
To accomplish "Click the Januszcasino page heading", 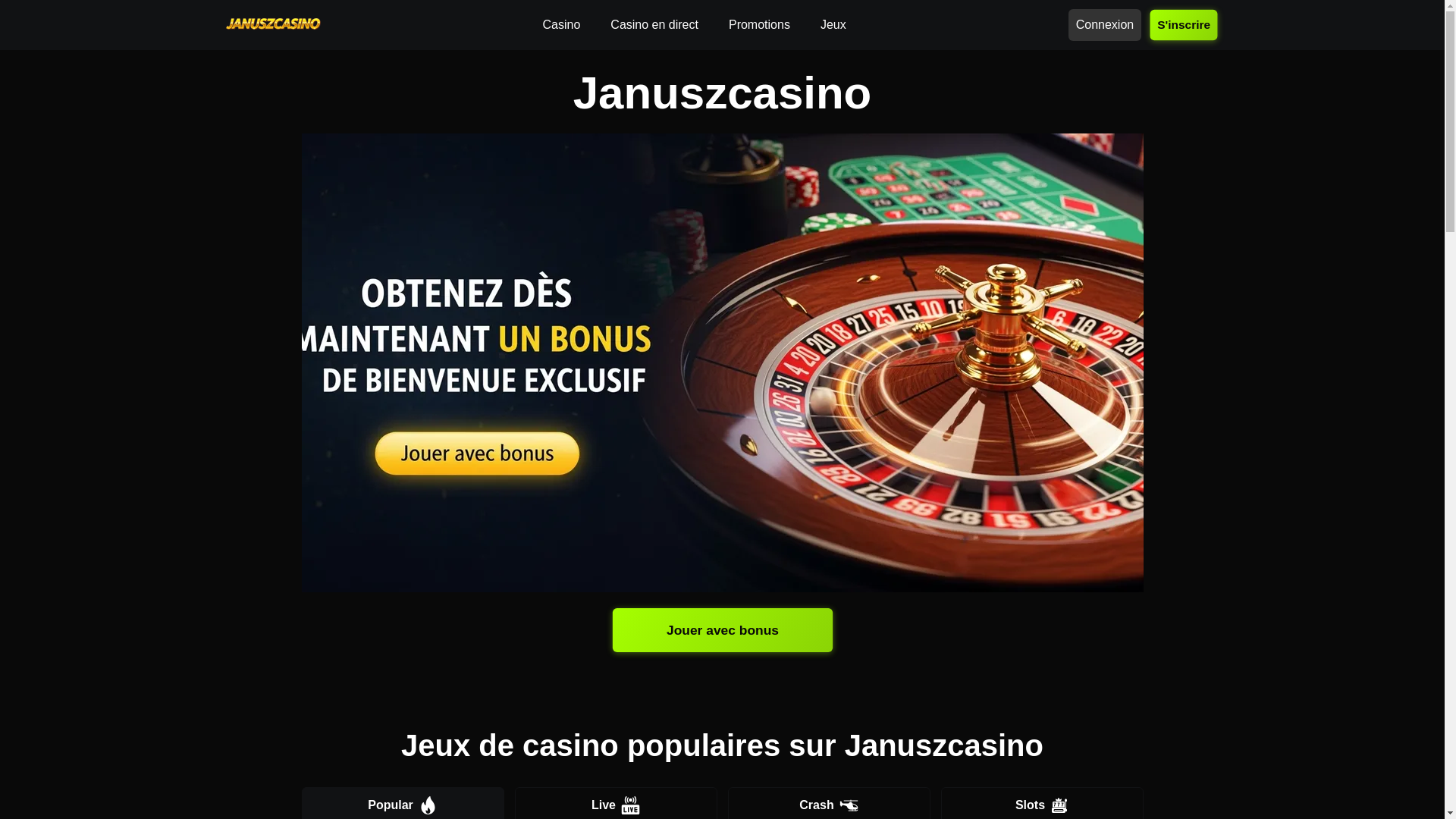I will (722, 93).
